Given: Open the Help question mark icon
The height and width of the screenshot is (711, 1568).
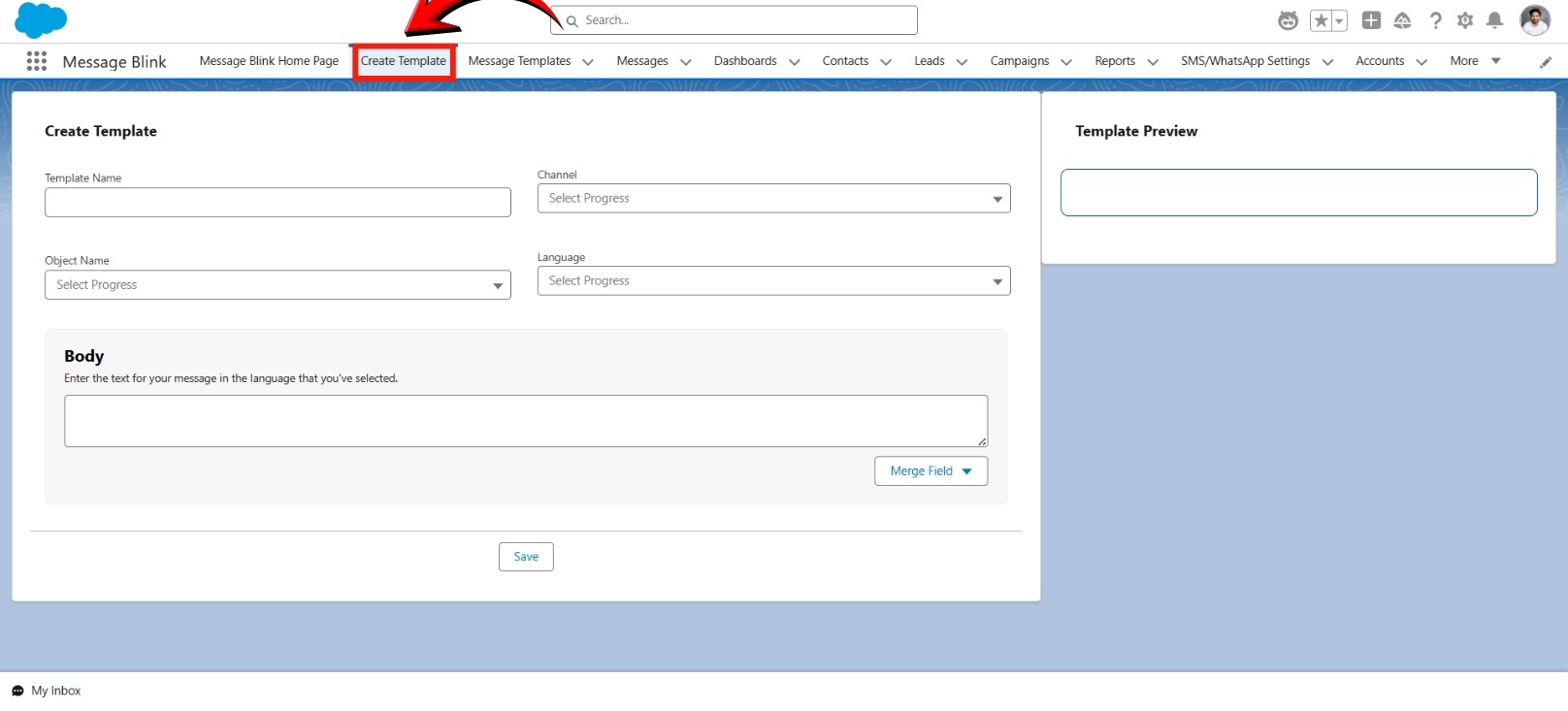Looking at the screenshot, I should pos(1436,20).
